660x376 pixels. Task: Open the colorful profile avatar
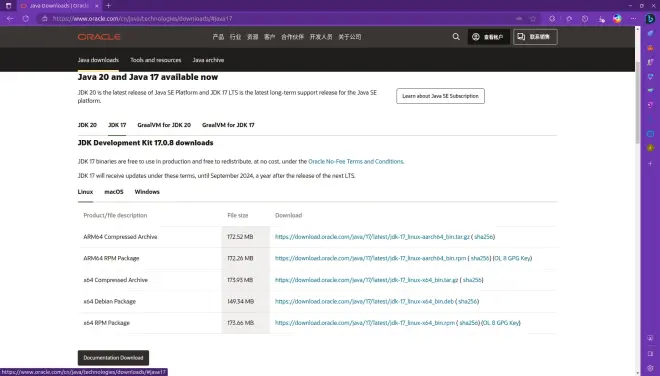[x=617, y=19]
